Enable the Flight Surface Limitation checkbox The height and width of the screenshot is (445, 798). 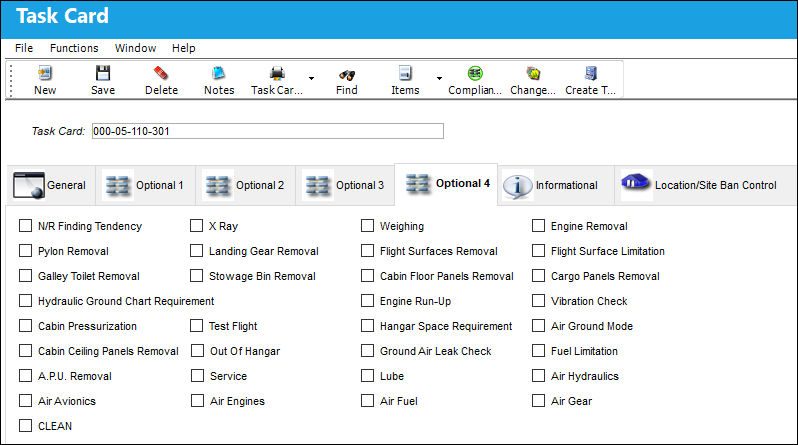click(538, 251)
